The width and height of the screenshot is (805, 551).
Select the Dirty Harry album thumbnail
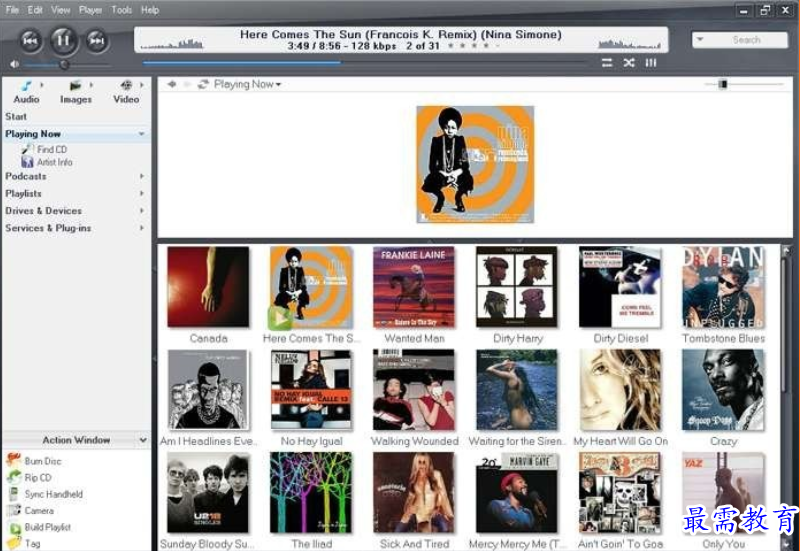point(517,287)
